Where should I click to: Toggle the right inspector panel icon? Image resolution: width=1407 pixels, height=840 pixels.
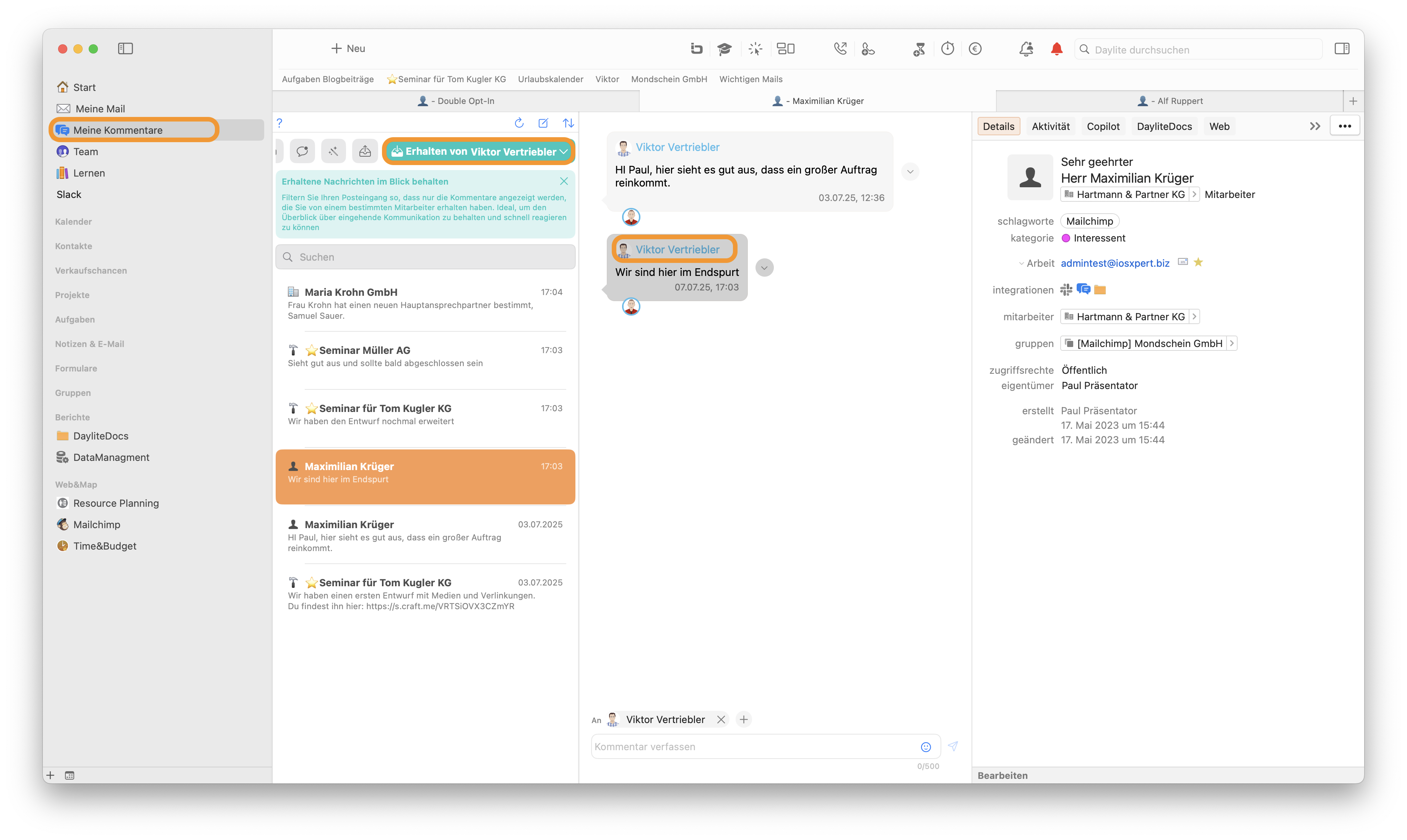[x=1342, y=49]
